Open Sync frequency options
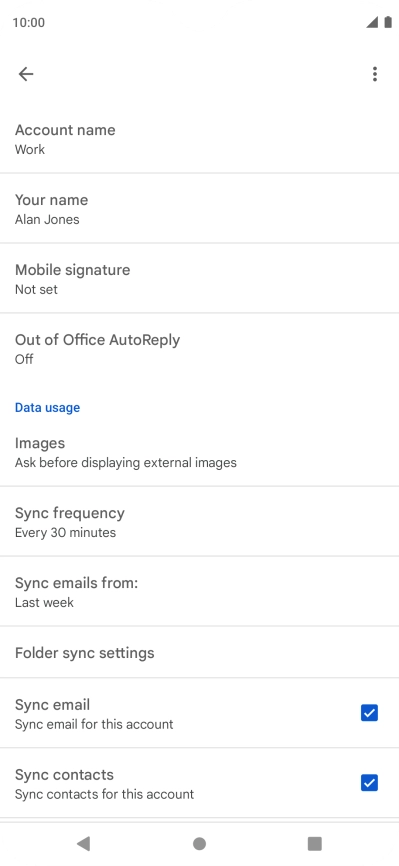 point(200,522)
